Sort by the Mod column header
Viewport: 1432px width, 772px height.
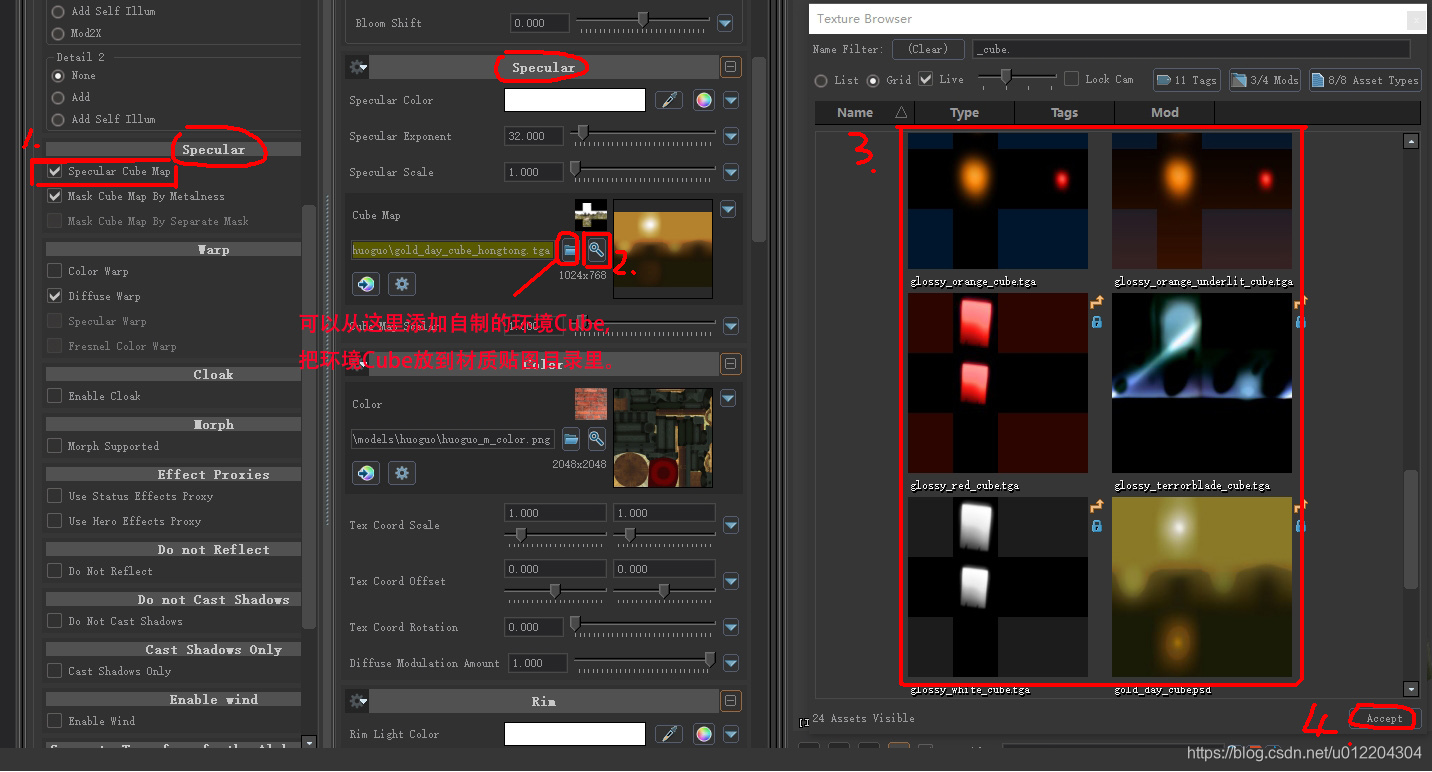pos(1164,112)
